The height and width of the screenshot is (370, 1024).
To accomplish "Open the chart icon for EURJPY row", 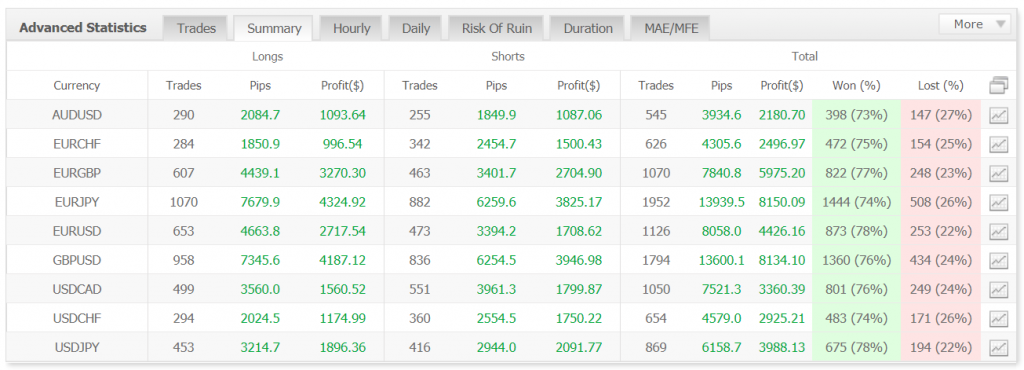I will [x=998, y=202].
